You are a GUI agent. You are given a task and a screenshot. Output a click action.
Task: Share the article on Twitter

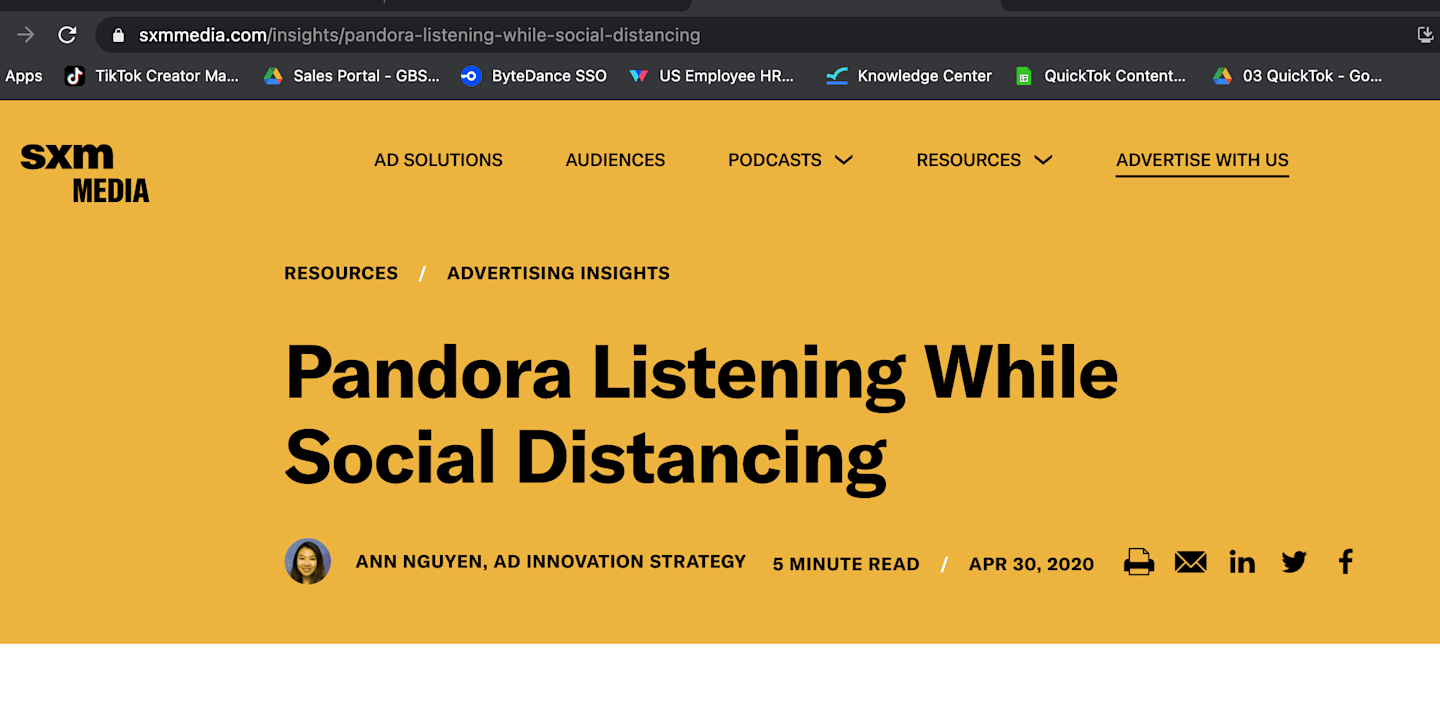point(1294,562)
